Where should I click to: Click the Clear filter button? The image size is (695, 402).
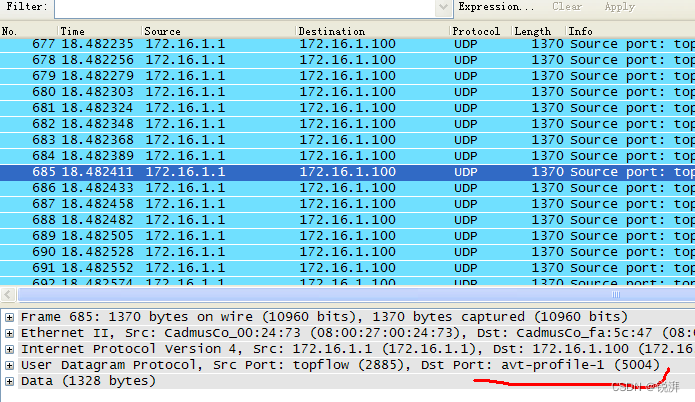(566, 7)
